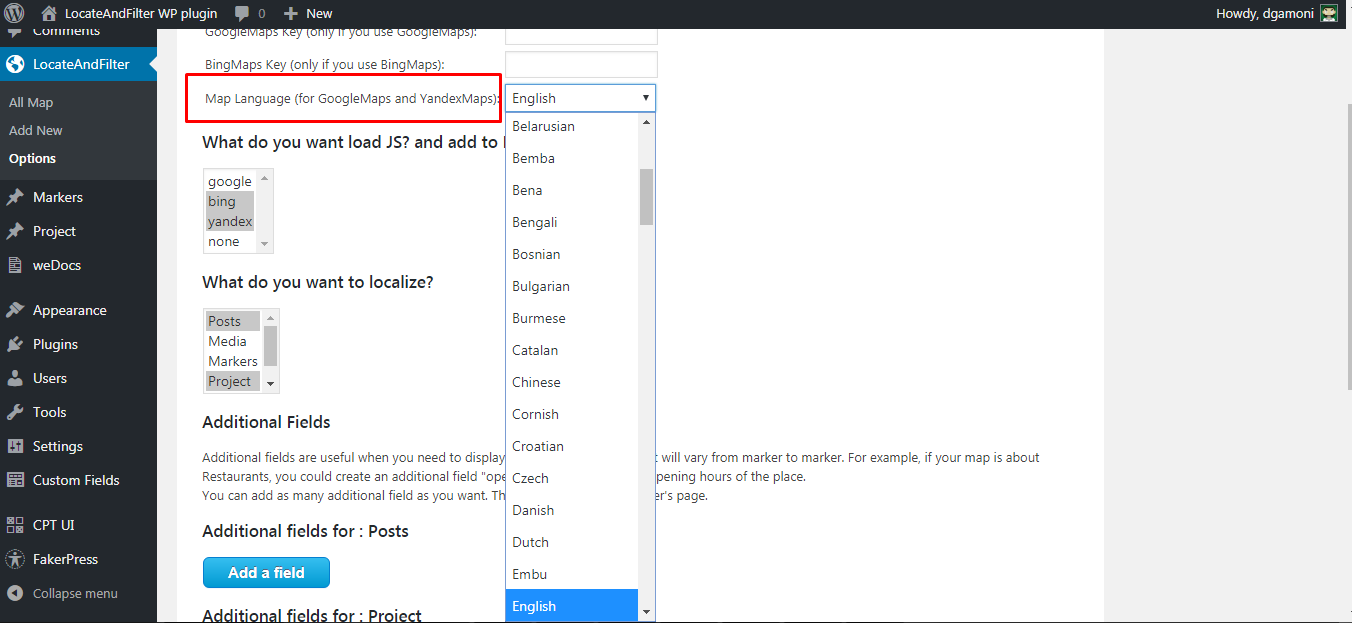Click the Tools wrench icon
This screenshot has width=1352, height=623.
click(15, 412)
